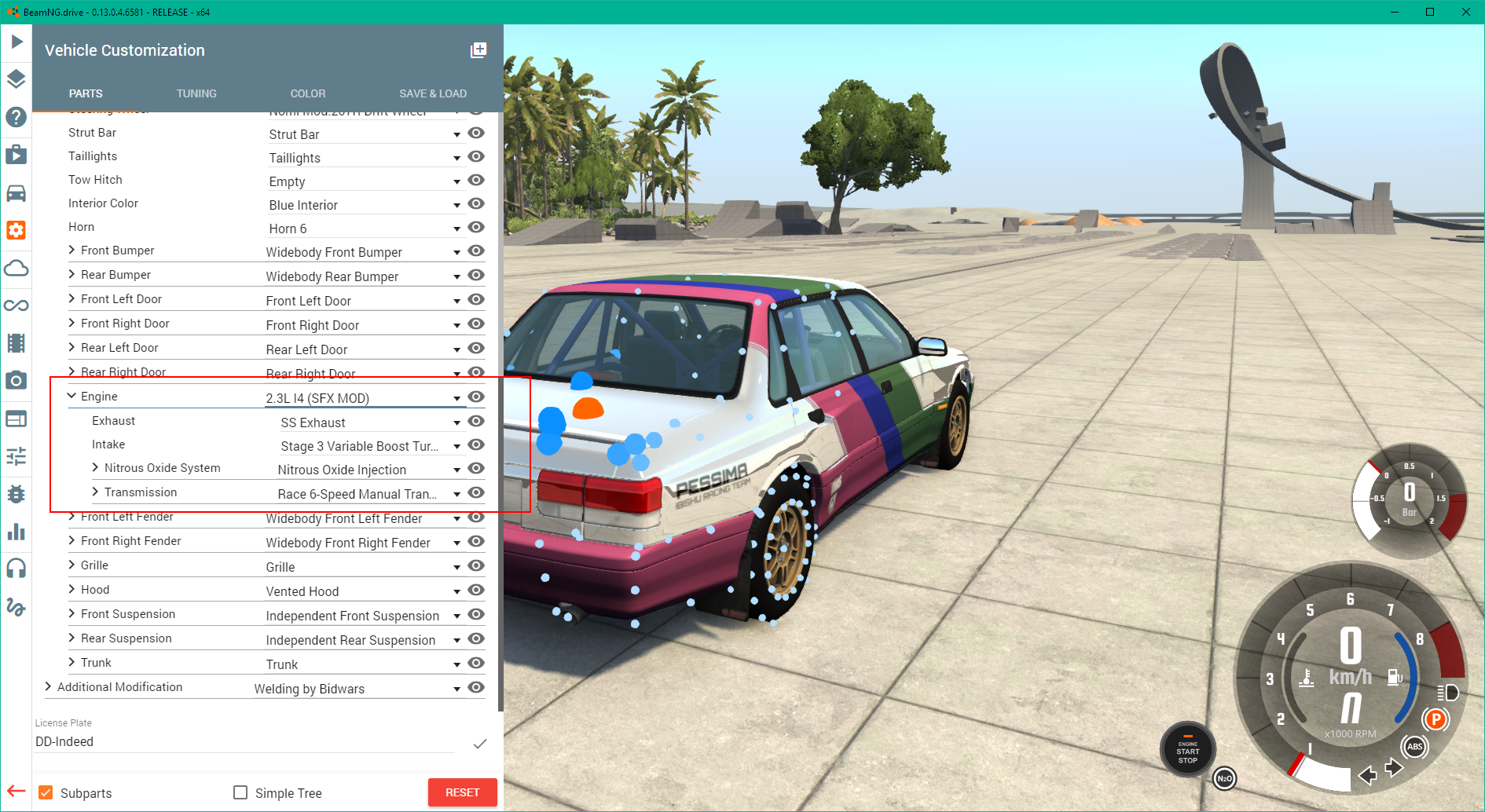Click the ABS indicator on the gauge

[1415, 746]
